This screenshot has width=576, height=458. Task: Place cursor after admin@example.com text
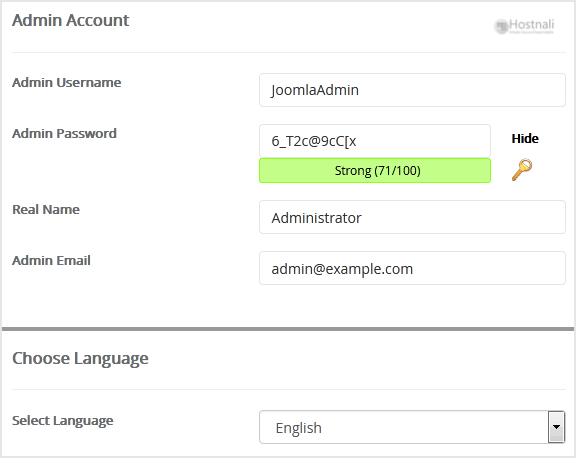pyautogui.click(x=414, y=269)
